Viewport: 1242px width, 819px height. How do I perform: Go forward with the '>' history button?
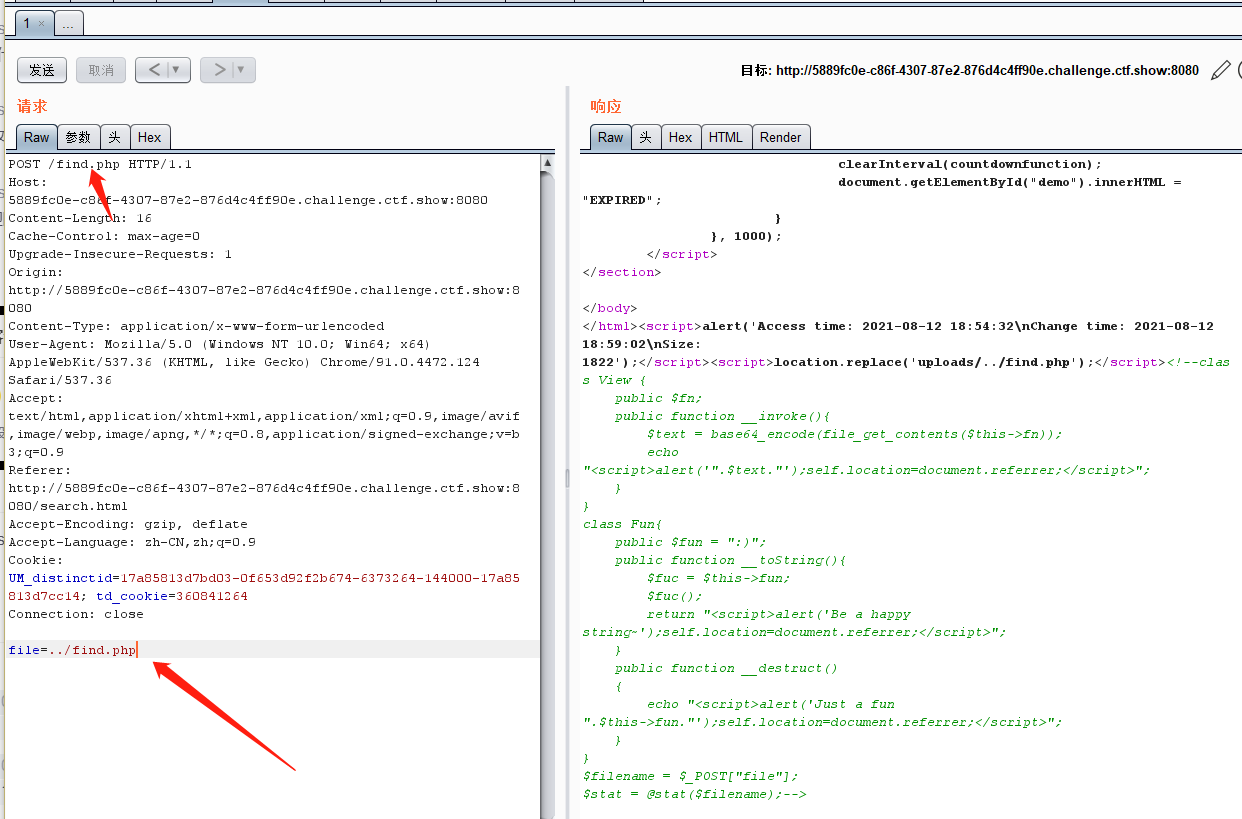218,70
